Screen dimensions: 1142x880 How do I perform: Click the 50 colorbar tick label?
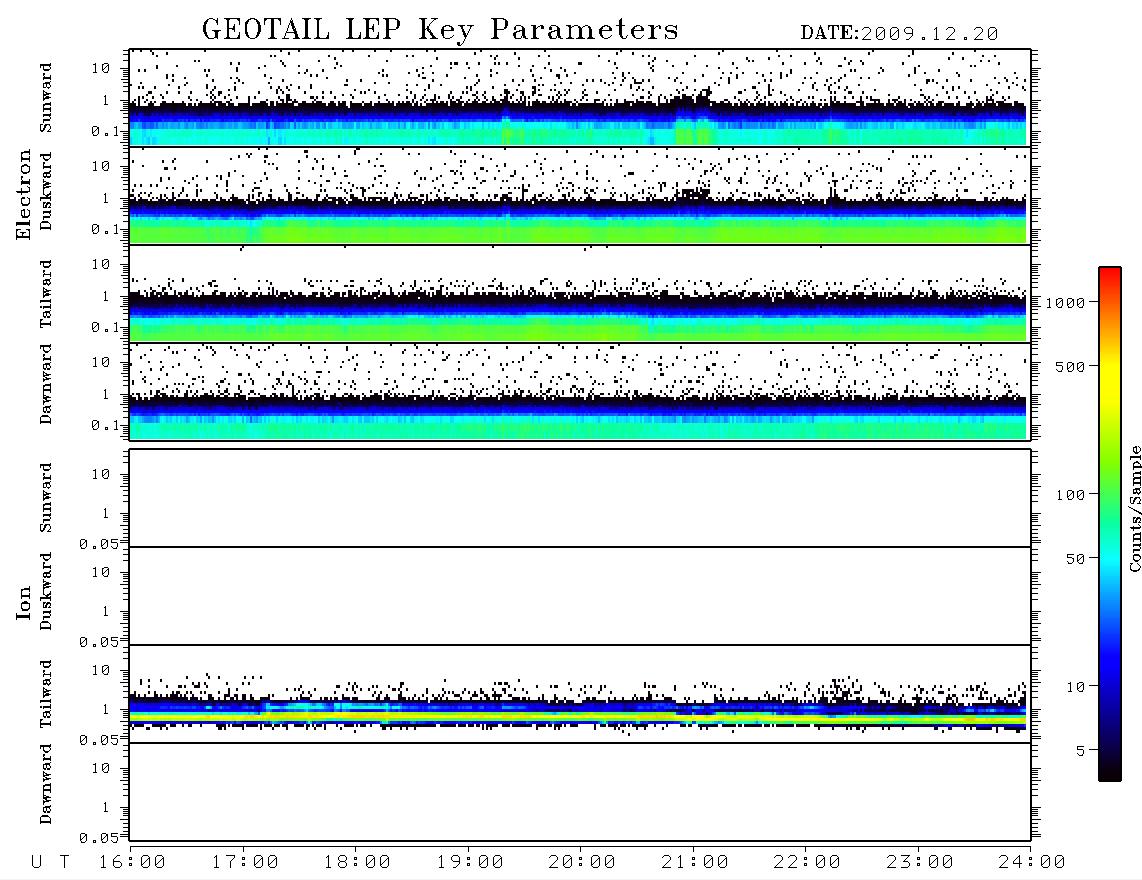coord(1075,559)
